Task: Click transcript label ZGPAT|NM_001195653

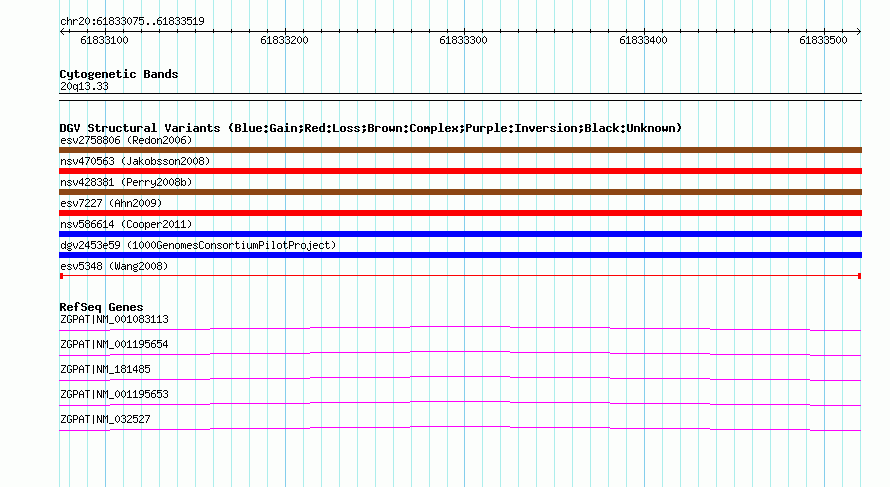Action: tap(114, 394)
